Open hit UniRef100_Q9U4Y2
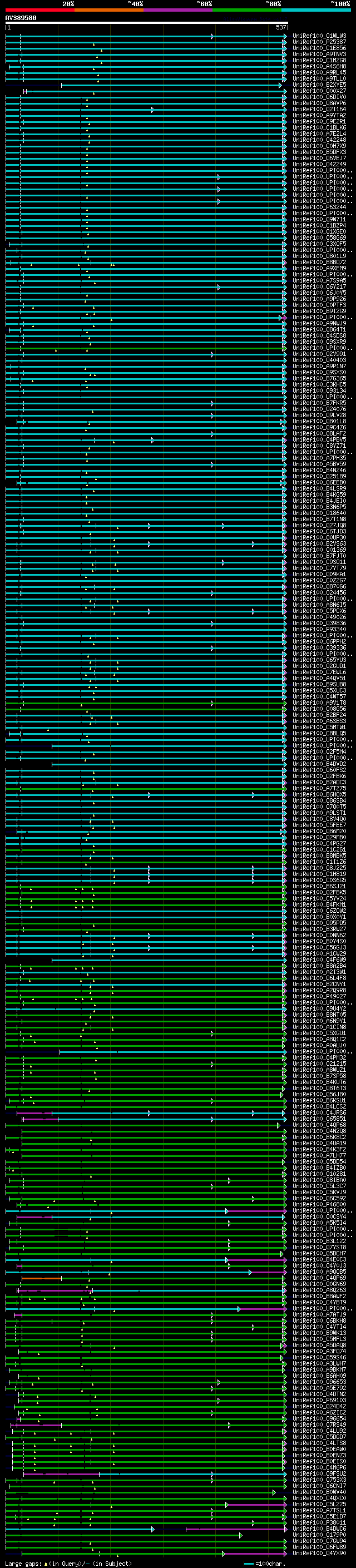The image size is (356, 1568). (319, 1009)
